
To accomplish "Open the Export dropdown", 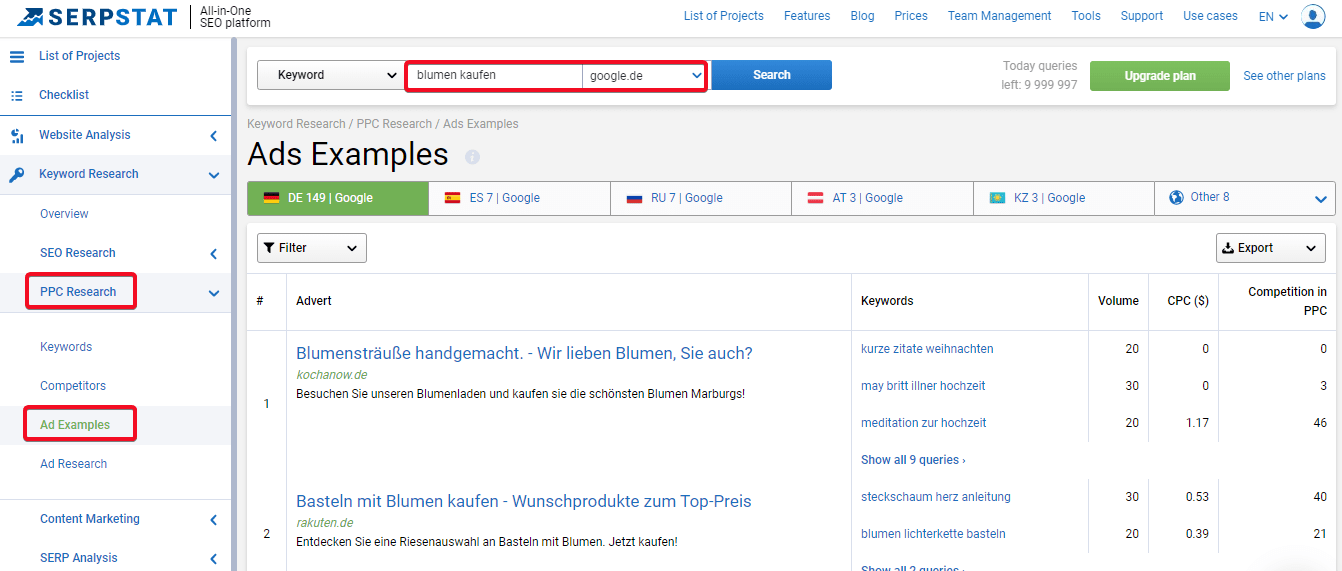I will tap(1271, 248).
